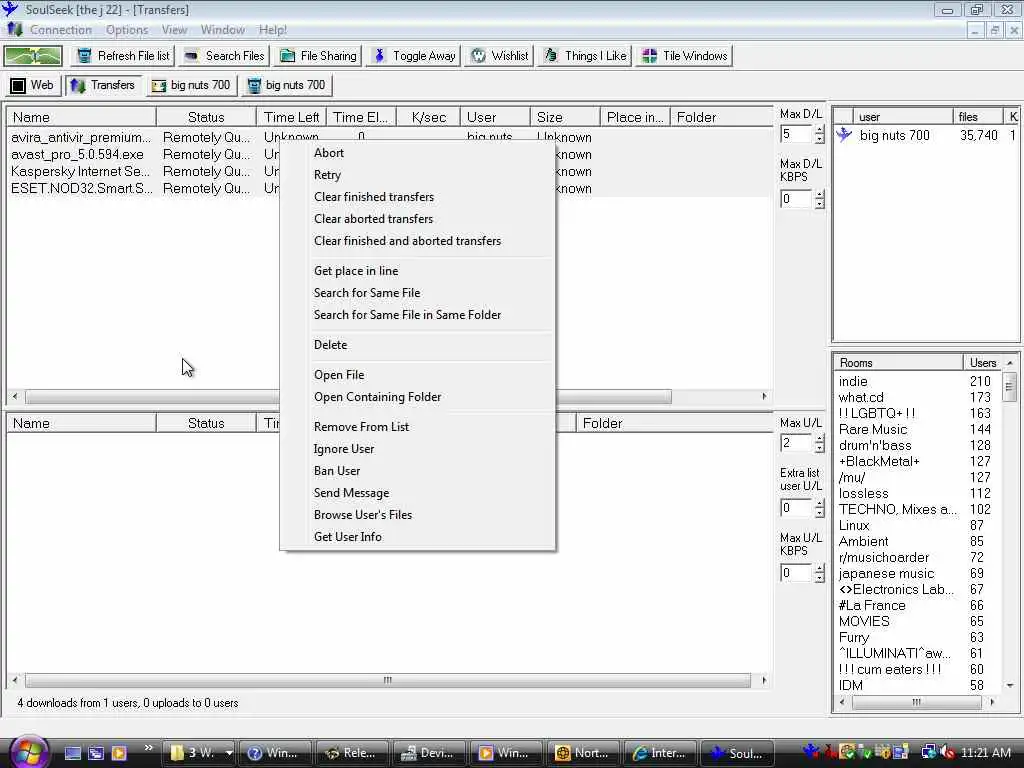Choose Open Containing Folder
Screen dimensions: 1024x768
[417, 397]
